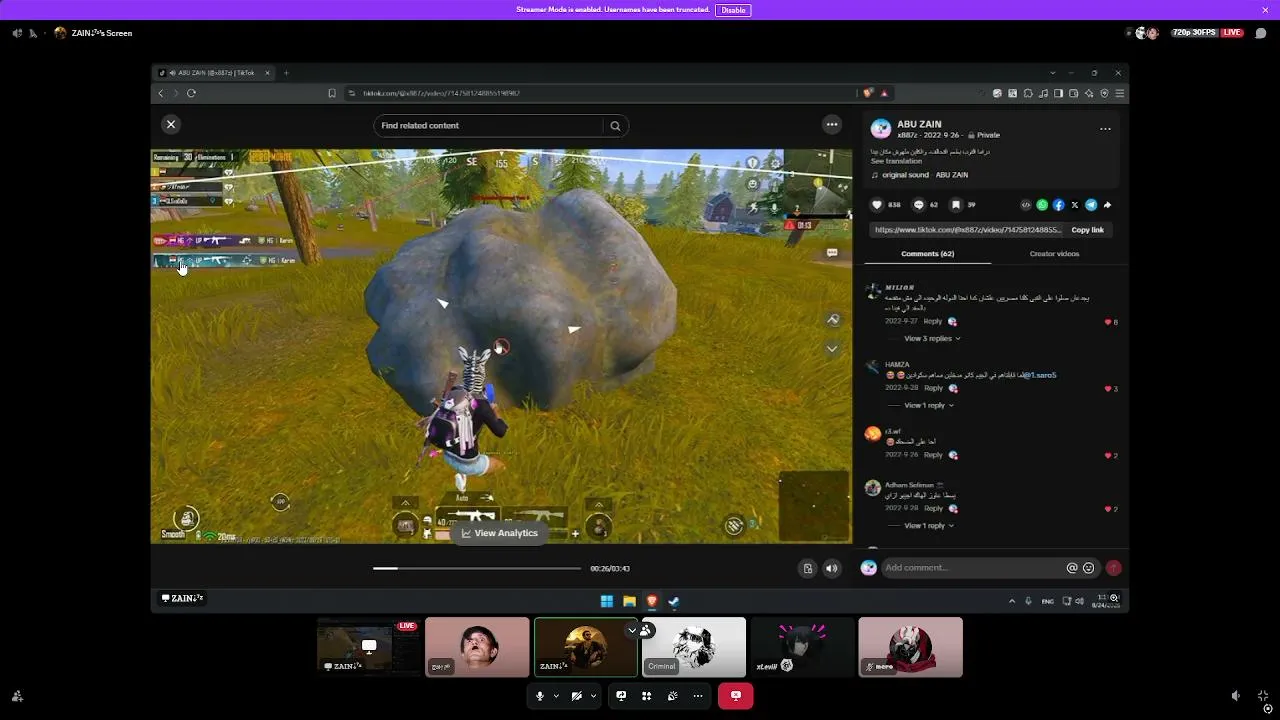This screenshot has width=1280, height=720.
Task: Like the video with the heart icon
Action: coord(877,205)
